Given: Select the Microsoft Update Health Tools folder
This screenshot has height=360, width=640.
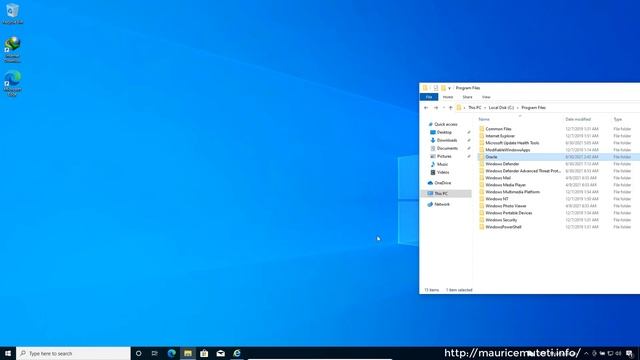Looking at the screenshot, I should pyautogui.click(x=512, y=143).
